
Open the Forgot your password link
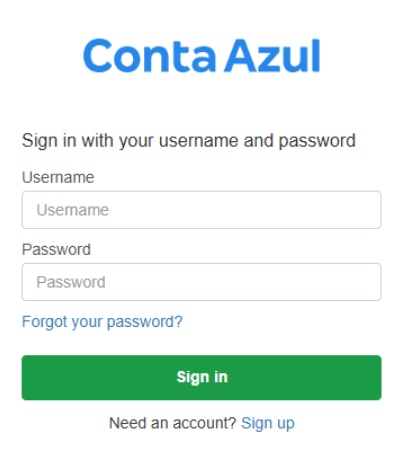[x=102, y=322]
